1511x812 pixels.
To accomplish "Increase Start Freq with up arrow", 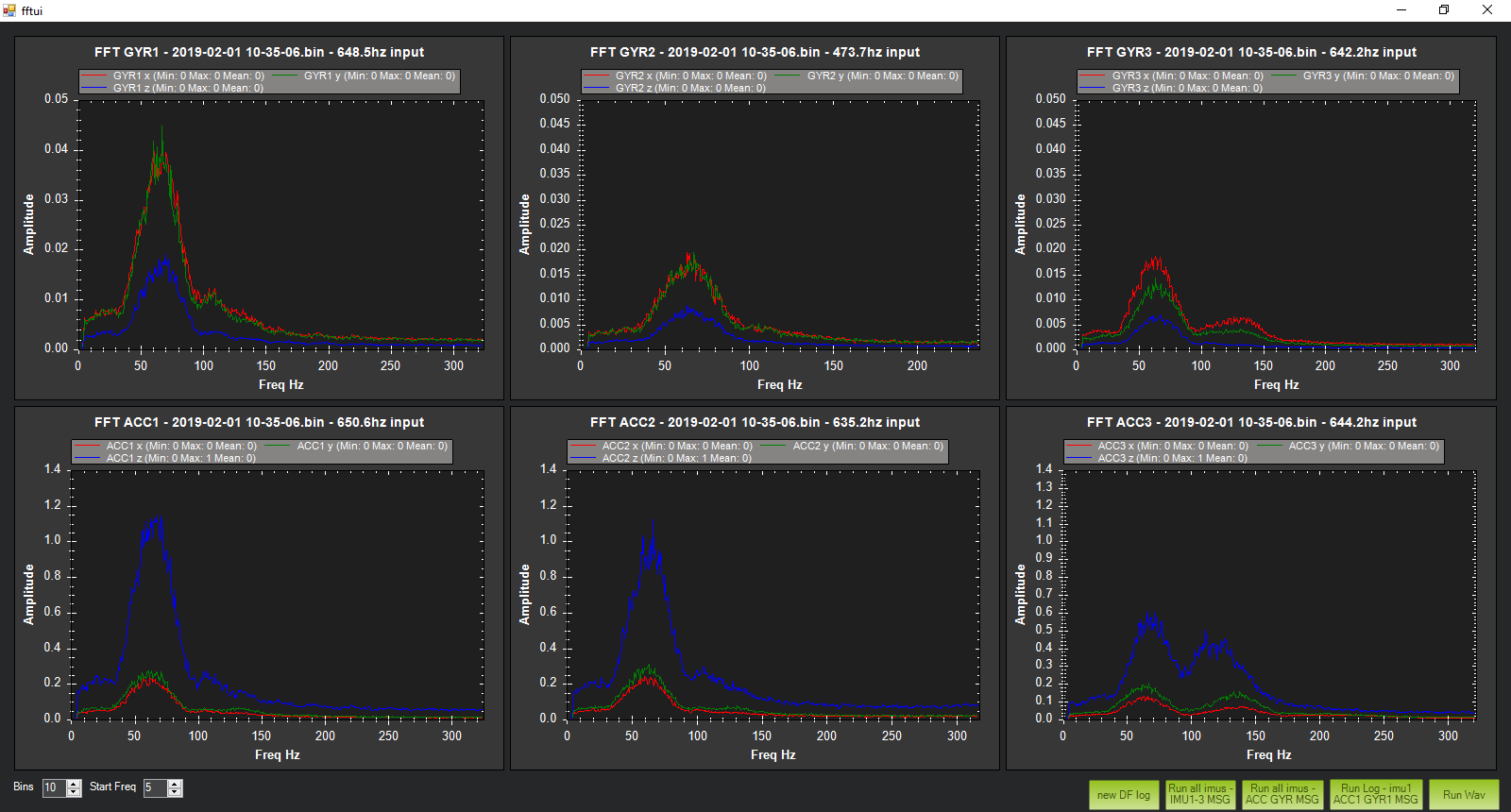I will pyautogui.click(x=175, y=784).
